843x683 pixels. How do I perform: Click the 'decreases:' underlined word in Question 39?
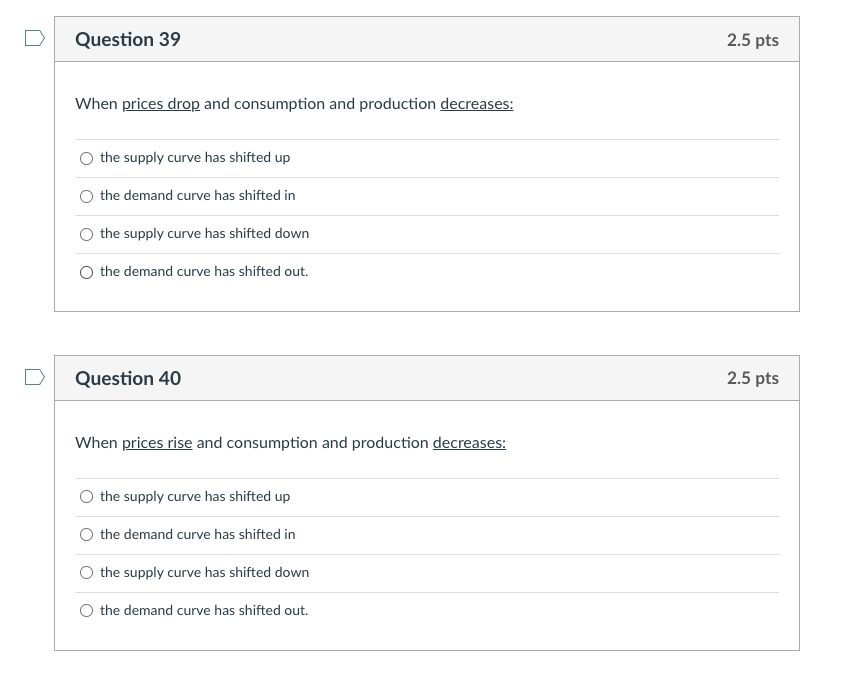click(477, 104)
